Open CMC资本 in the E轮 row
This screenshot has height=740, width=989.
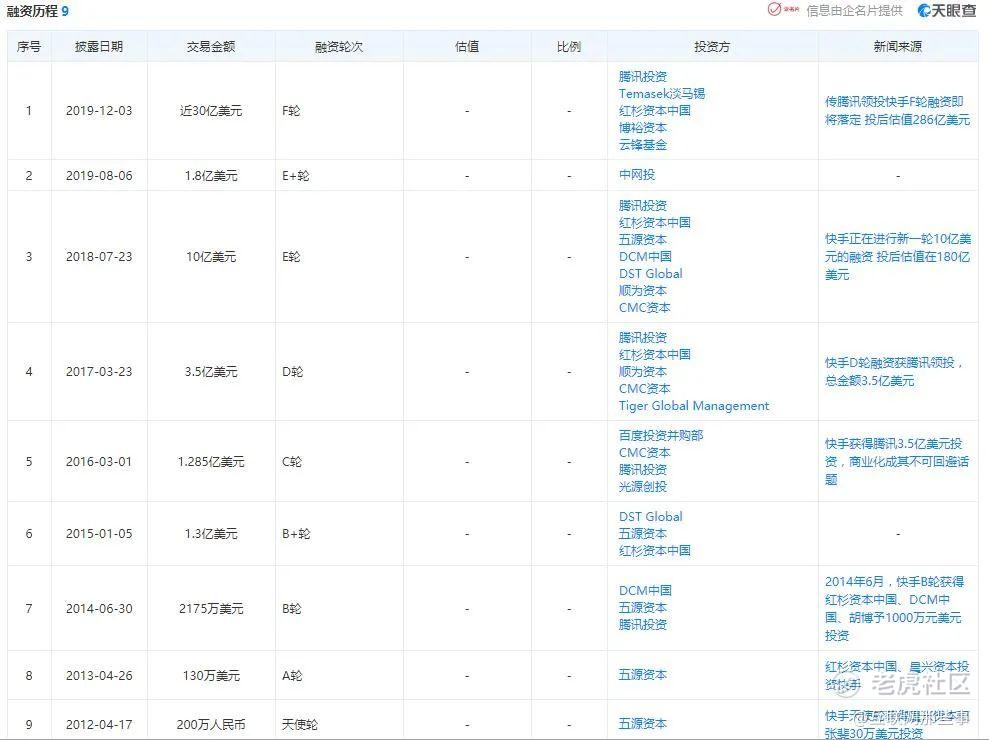point(645,308)
